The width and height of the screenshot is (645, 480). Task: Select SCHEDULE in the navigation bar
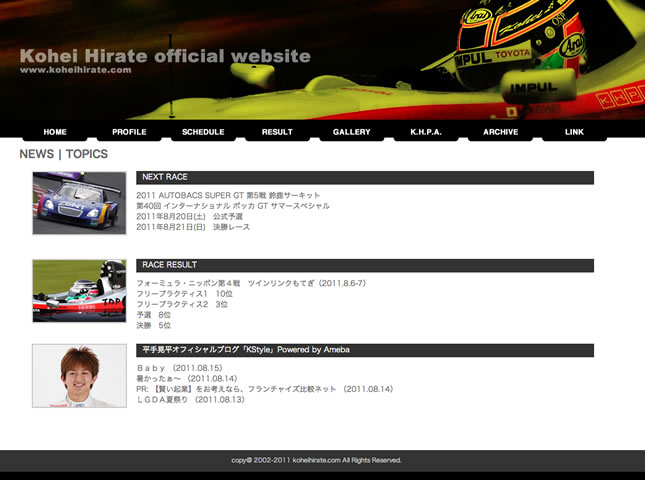[203, 132]
